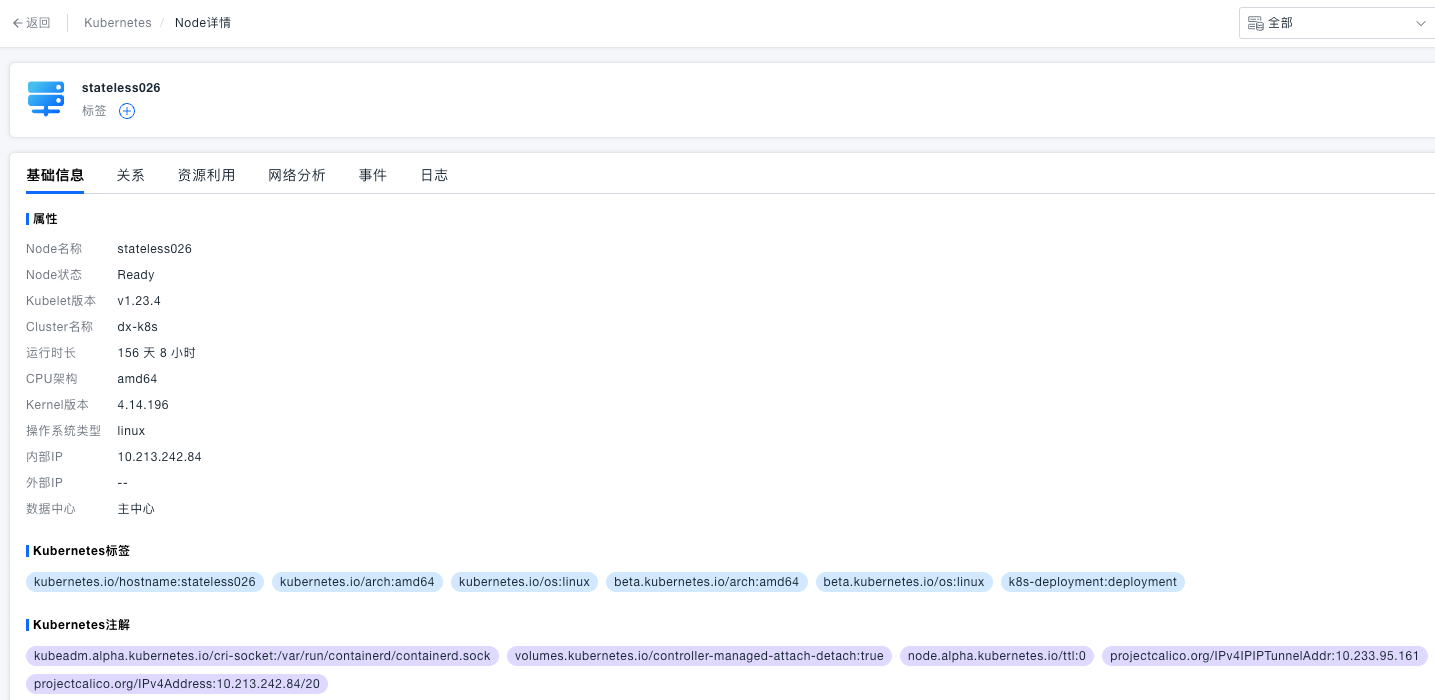Click the back arrow icon
Image resolution: width=1435 pixels, height=700 pixels.
click(17, 23)
